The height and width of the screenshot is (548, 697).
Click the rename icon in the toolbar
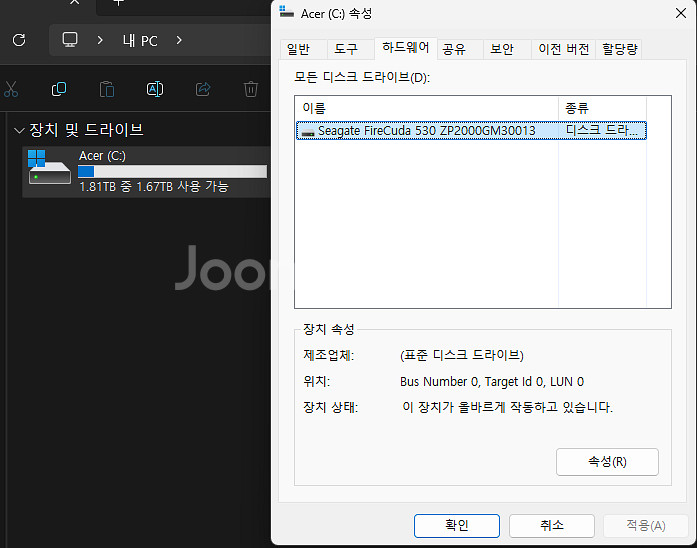[x=155, y=89]
